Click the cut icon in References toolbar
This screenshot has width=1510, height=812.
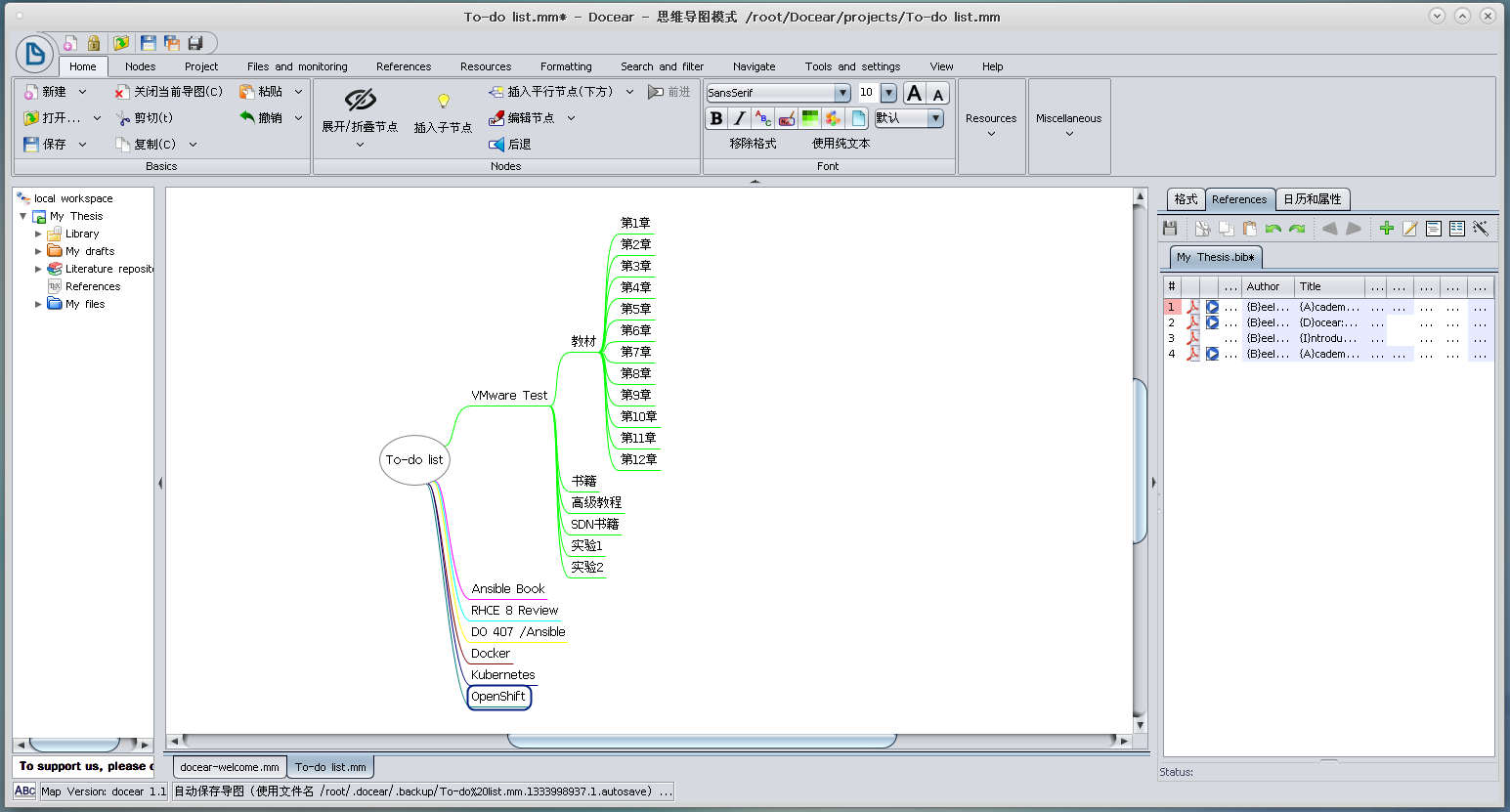click(1202, 229)
